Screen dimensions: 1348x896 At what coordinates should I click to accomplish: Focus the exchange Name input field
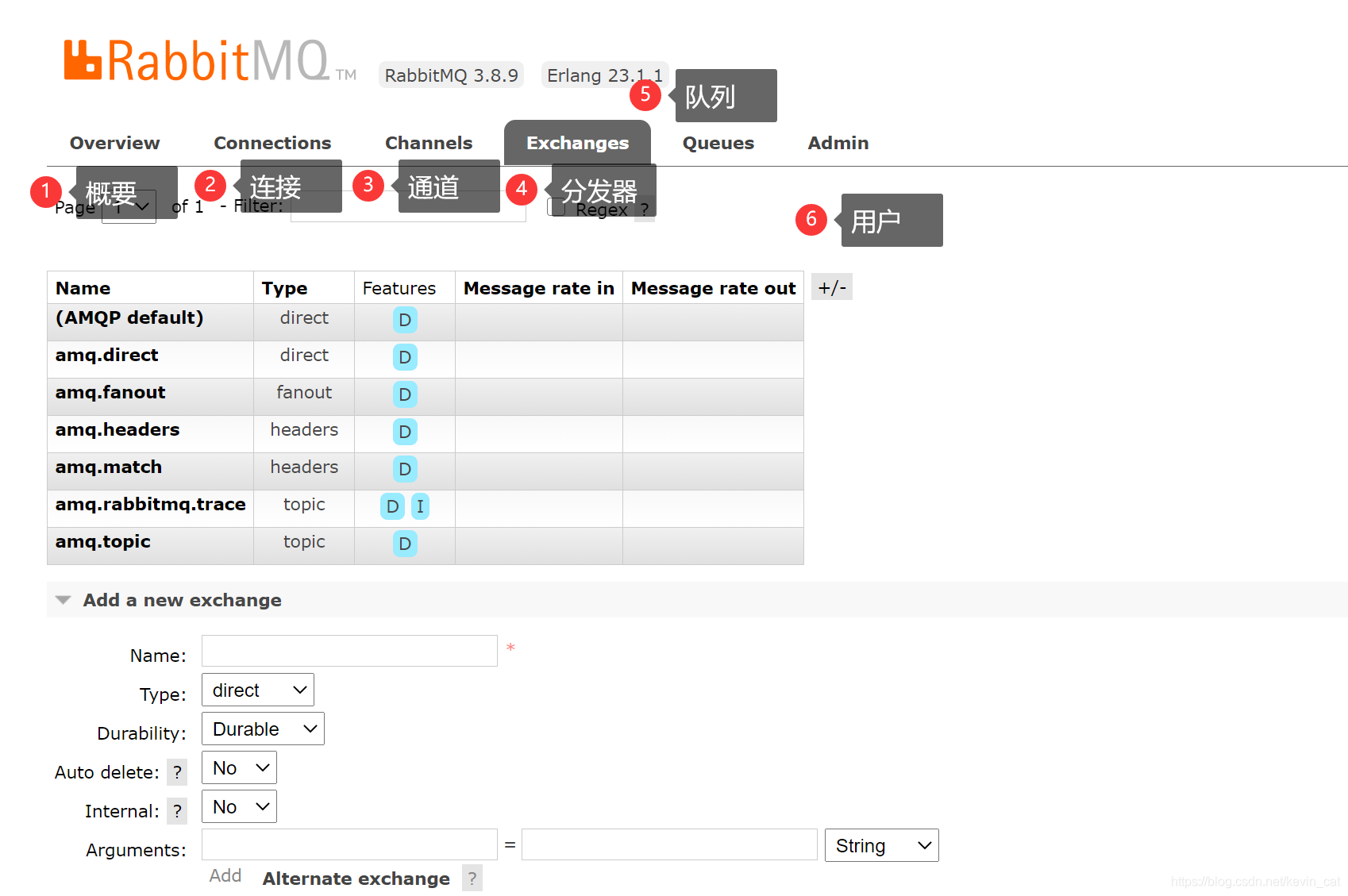(x=349, y=651)
